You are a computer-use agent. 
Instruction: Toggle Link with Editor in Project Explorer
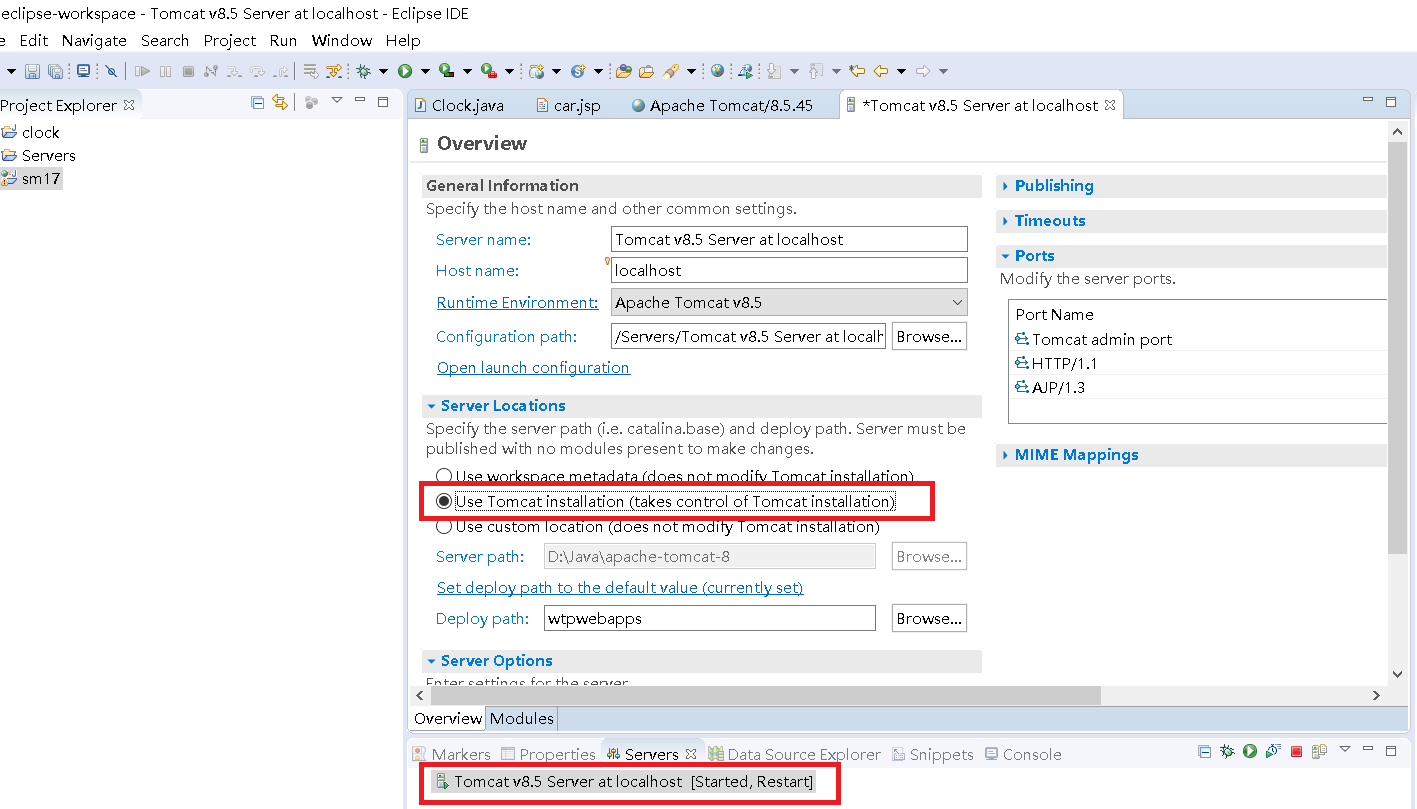click(x=280, y=102)
